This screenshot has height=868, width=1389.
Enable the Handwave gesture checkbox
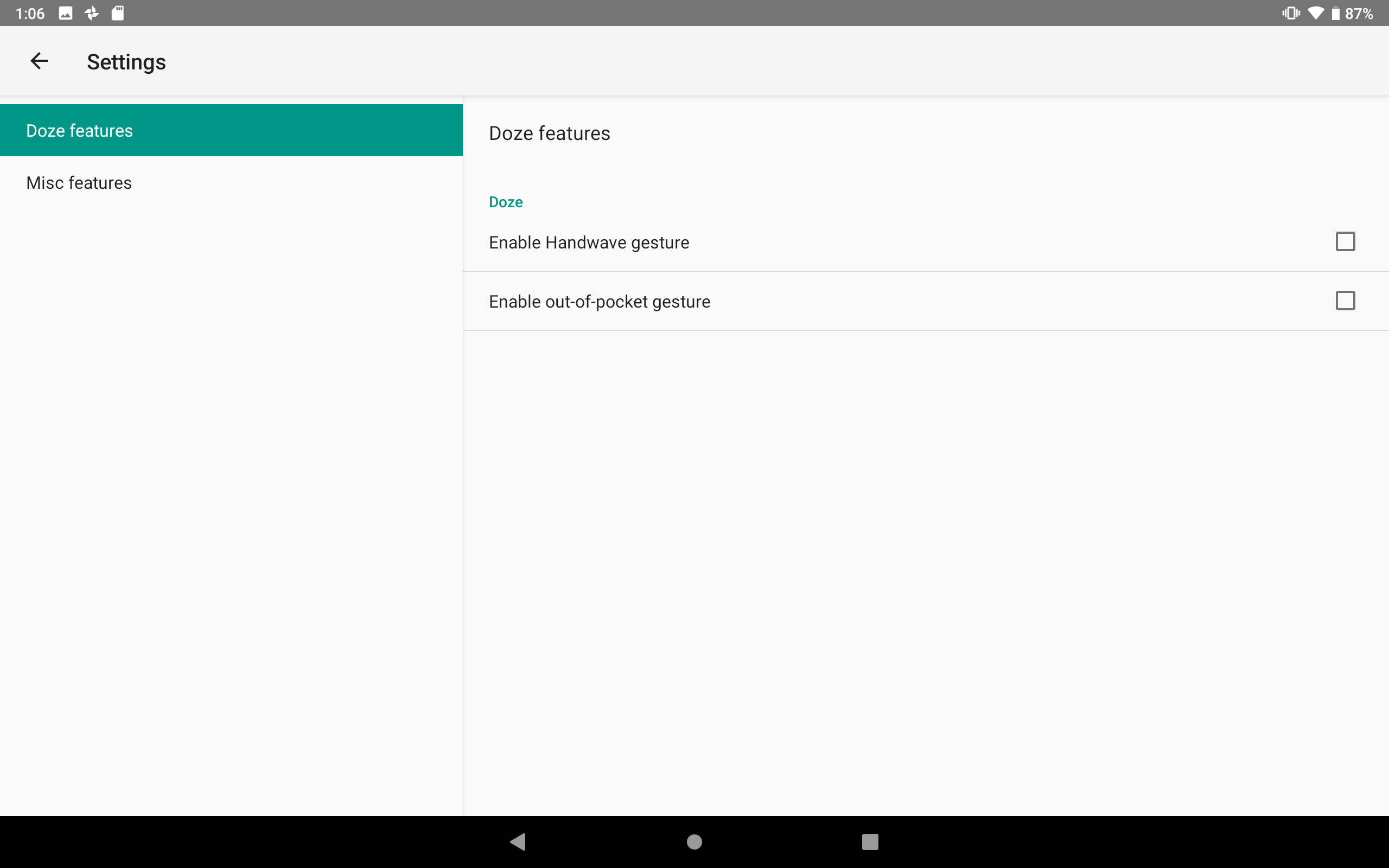1345,242
